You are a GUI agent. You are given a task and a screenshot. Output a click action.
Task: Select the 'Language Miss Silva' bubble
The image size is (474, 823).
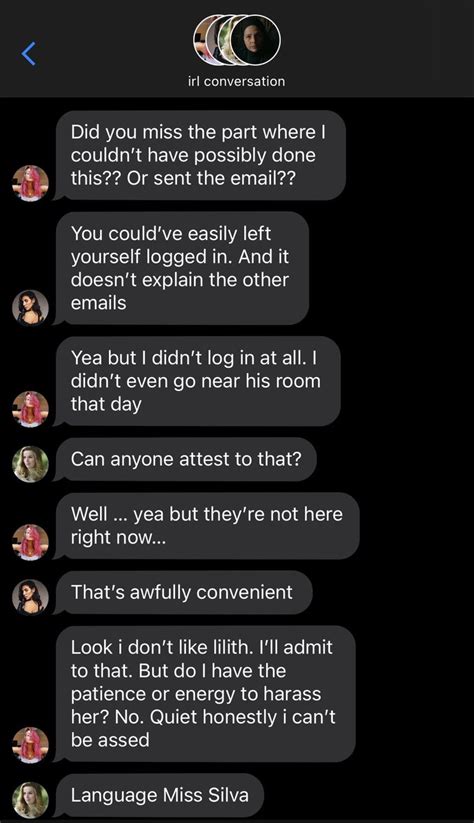160,795
